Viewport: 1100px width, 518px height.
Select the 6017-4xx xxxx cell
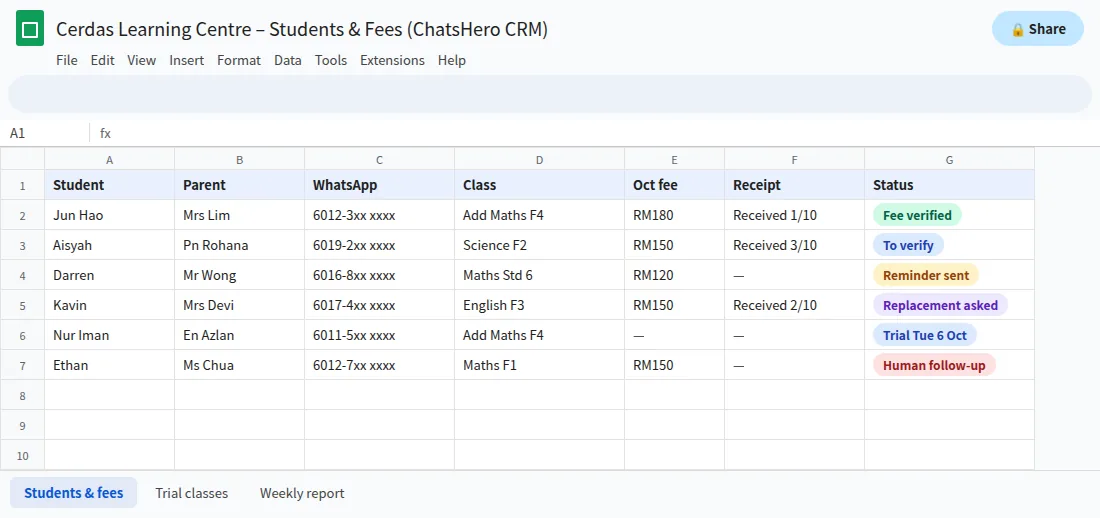(x=380, y=305)
